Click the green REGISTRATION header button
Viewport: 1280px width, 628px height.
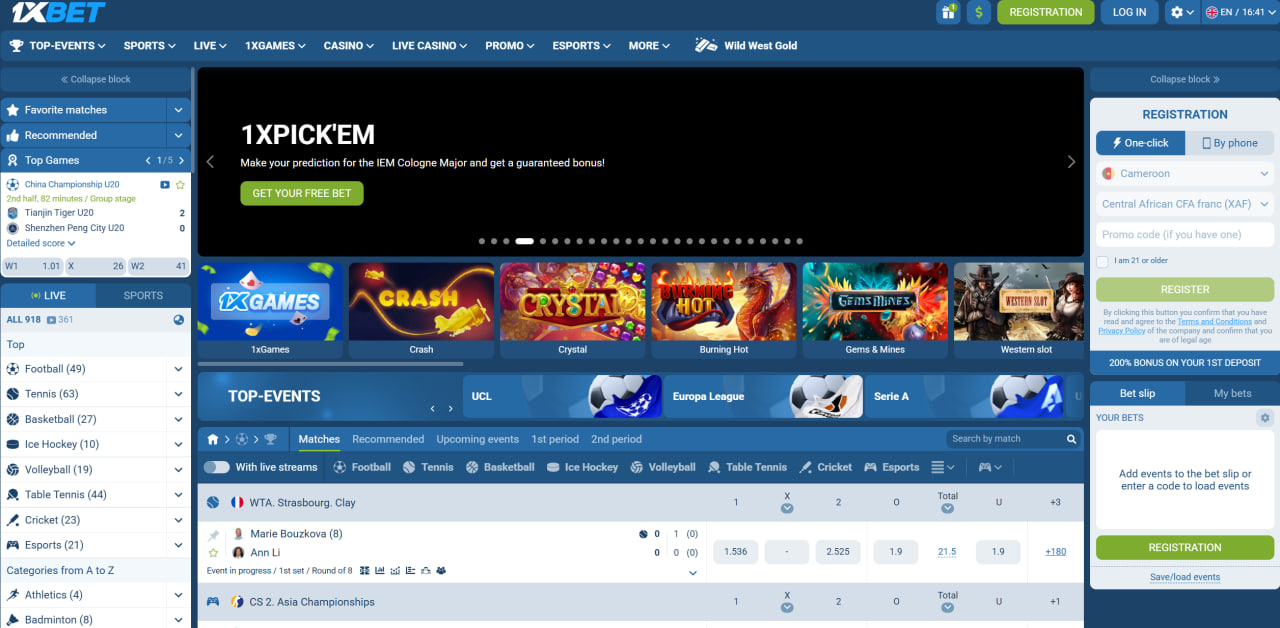[x=1045, y=12]
